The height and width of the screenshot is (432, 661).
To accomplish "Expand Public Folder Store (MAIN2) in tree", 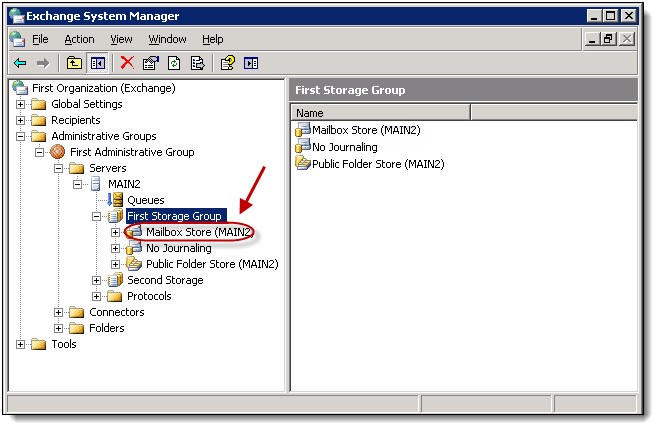I will 115,264.
